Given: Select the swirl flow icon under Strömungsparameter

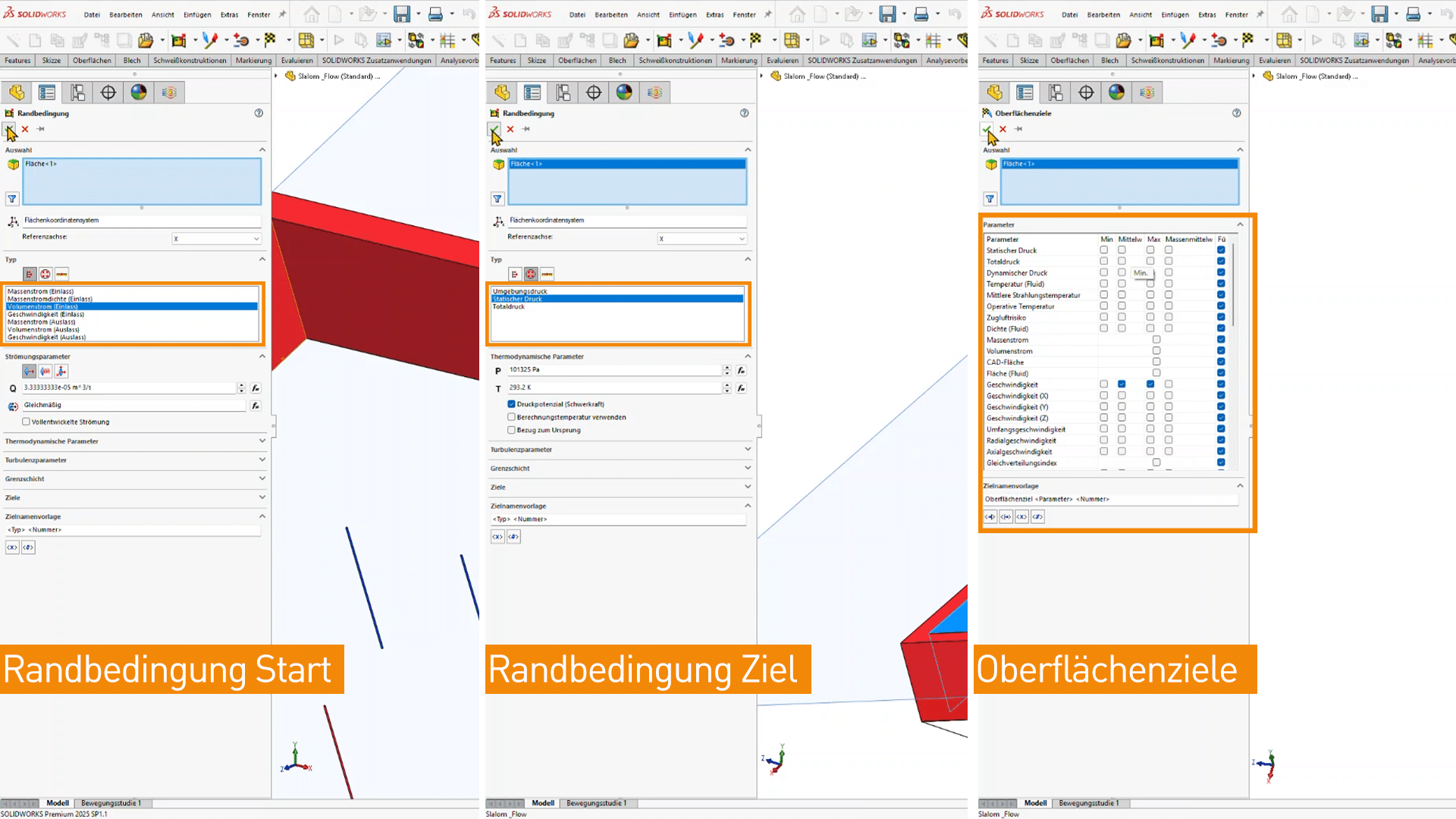Looking at the screenshot, I should (45, 371).
